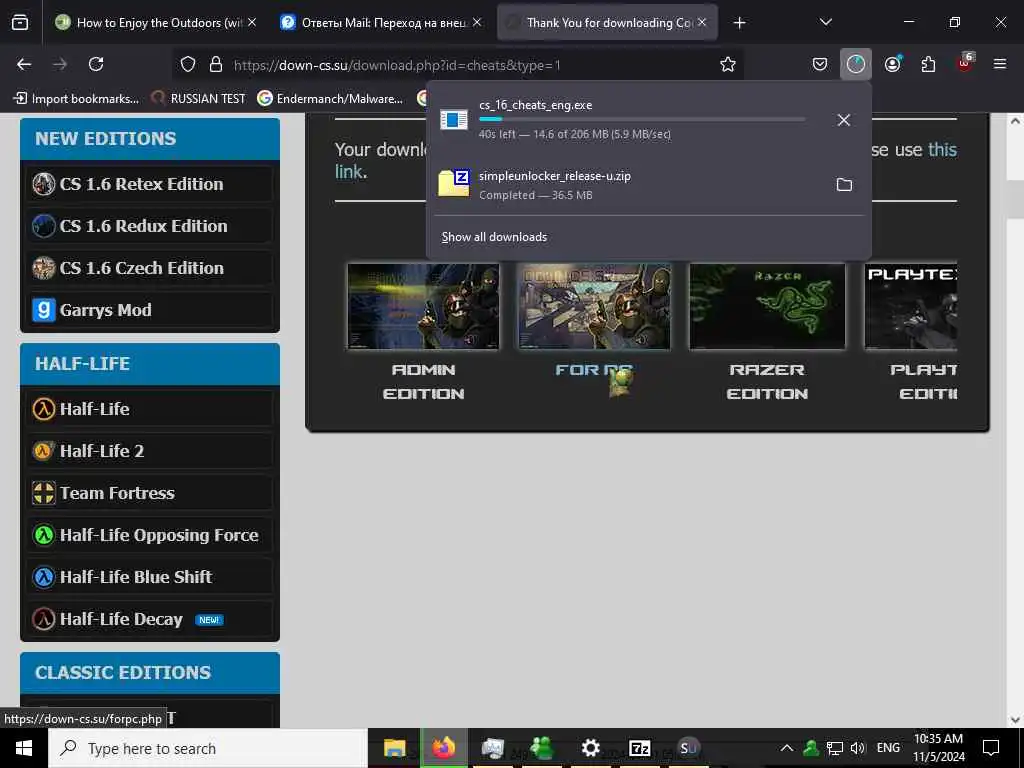Open the Firefox hamburger menu
The height and width of the screenshot is (768, 1024).
[1000, 64]
